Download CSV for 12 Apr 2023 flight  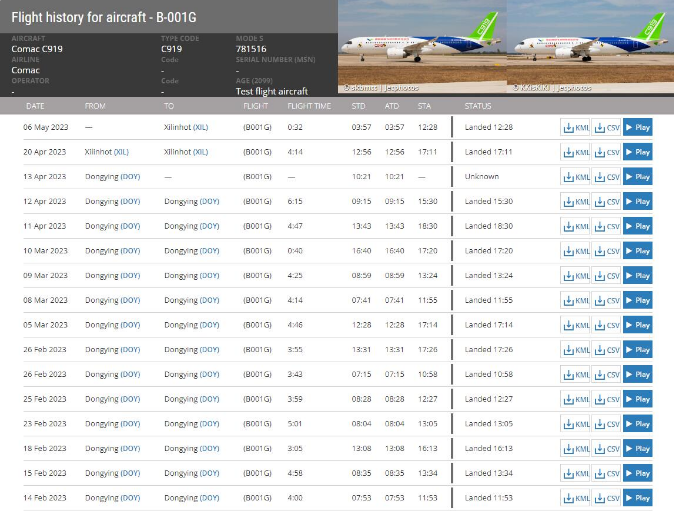[x=606, y=202]
